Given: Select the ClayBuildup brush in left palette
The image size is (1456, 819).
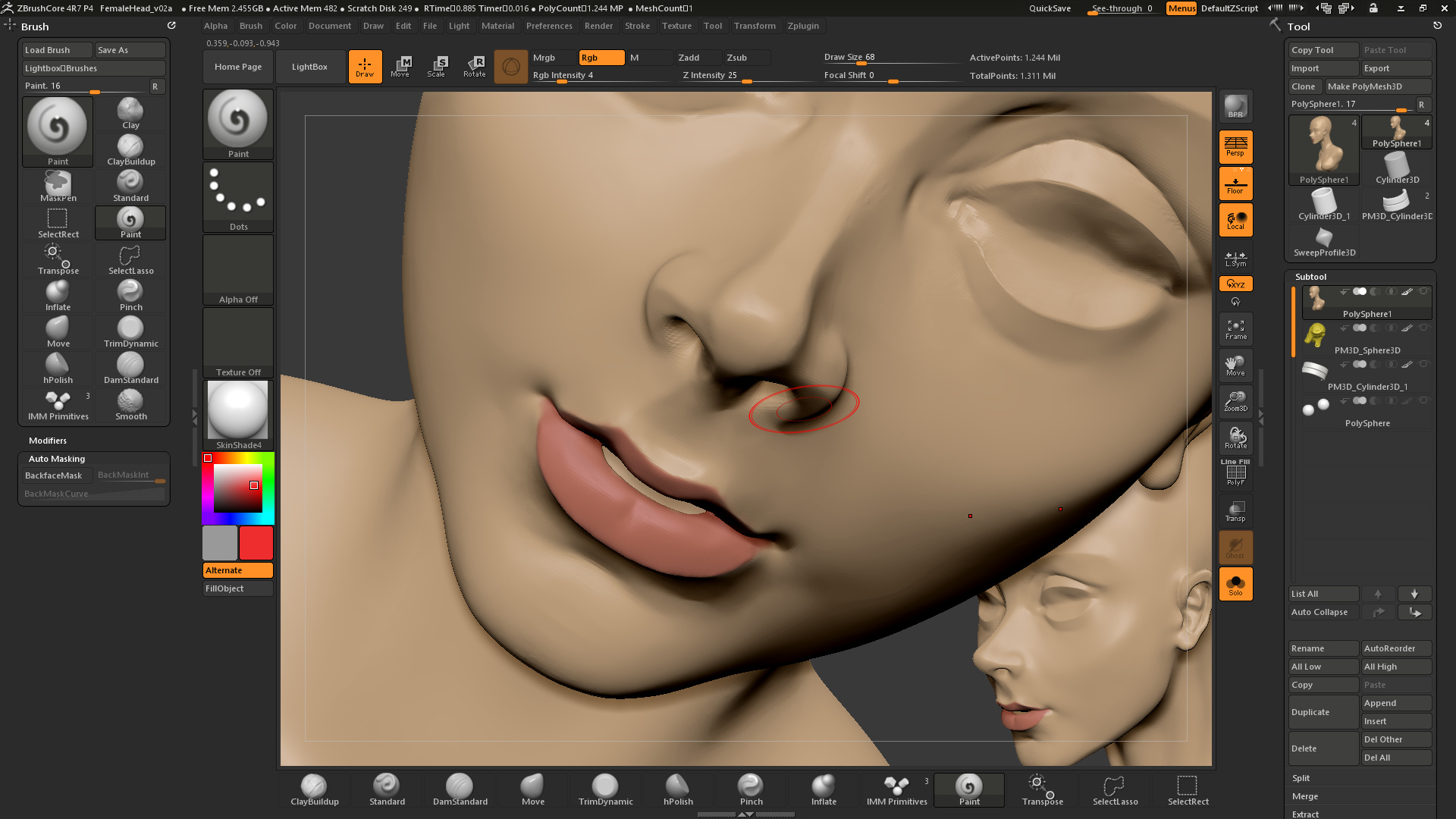Looking at the screenshot, I should pos(130,150).
